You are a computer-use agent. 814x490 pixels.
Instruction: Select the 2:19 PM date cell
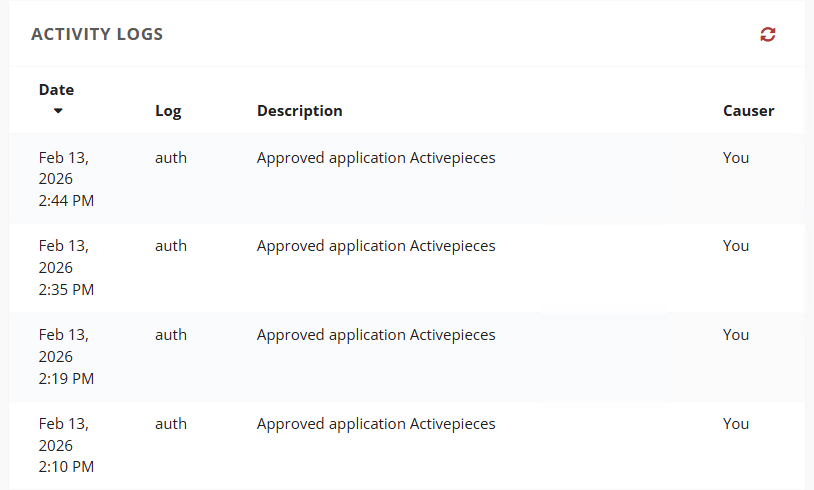67,357
